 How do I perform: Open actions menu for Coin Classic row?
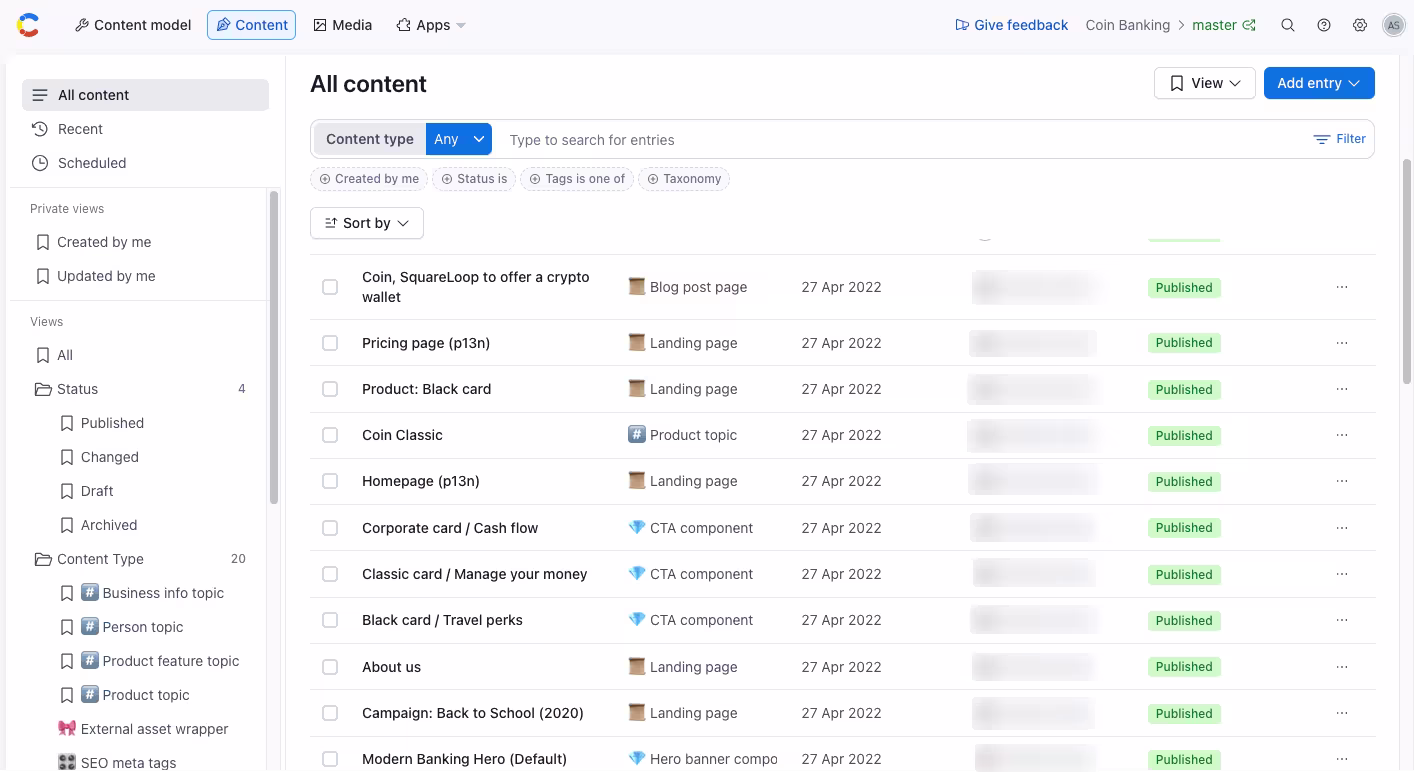pyautogui.click(x=1342, y=435)
